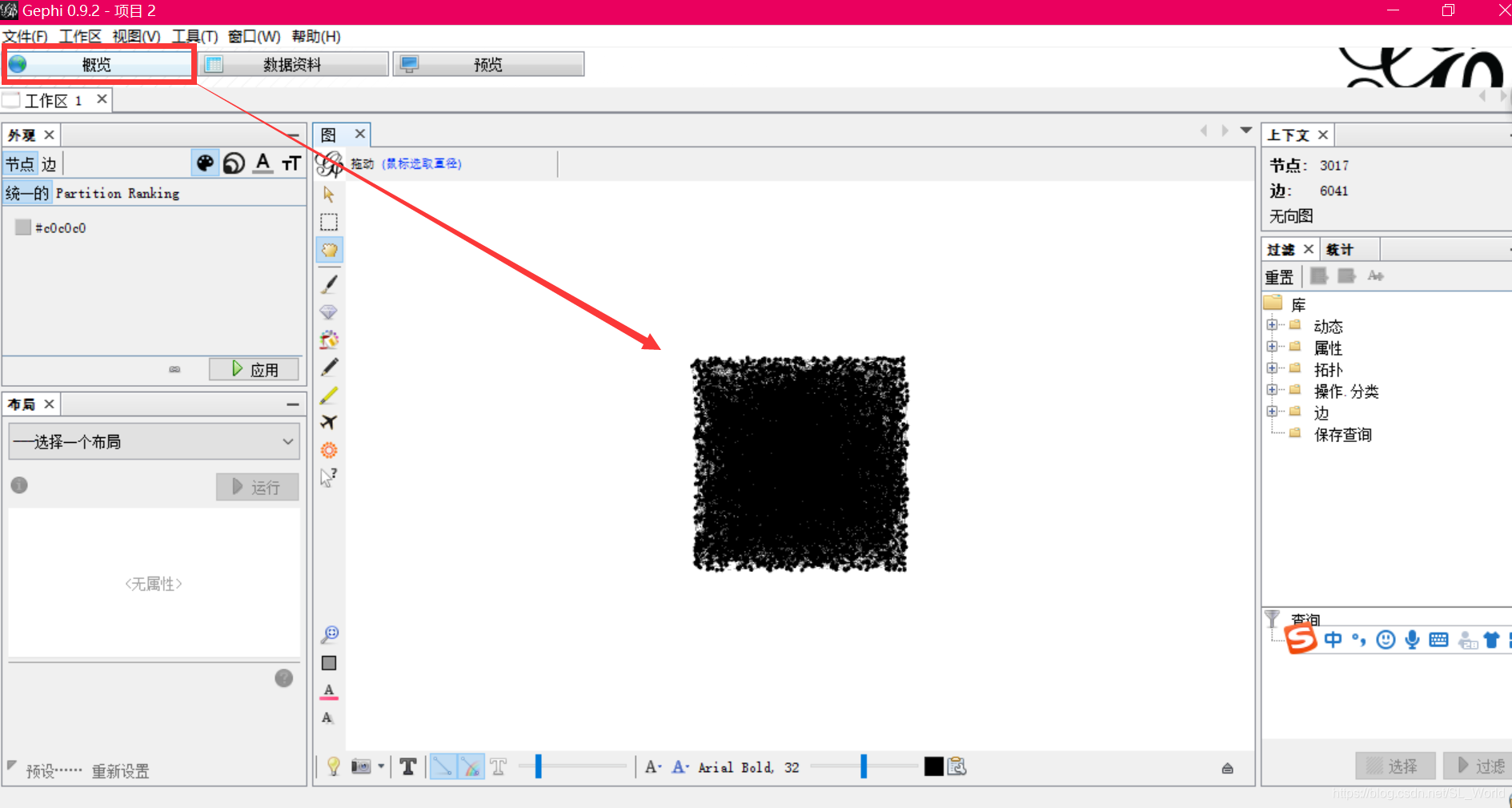Open the 文件(F) menu
Image resolution: width=1512 pixels, height=808 pixels.
(x=26, y=37)
